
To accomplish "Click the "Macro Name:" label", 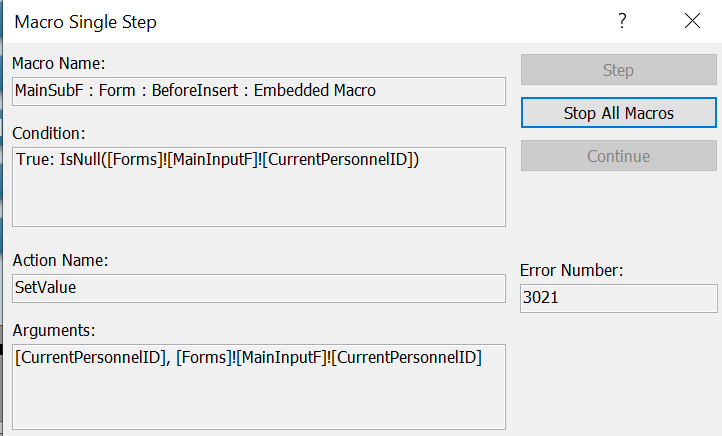I will point(52,64).
